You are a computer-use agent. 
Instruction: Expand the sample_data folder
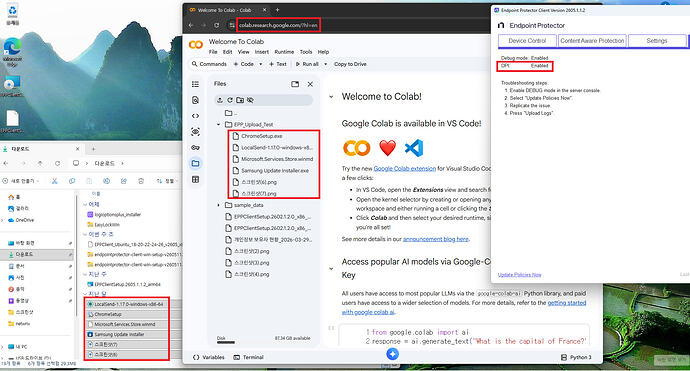(x=218, y=205)
